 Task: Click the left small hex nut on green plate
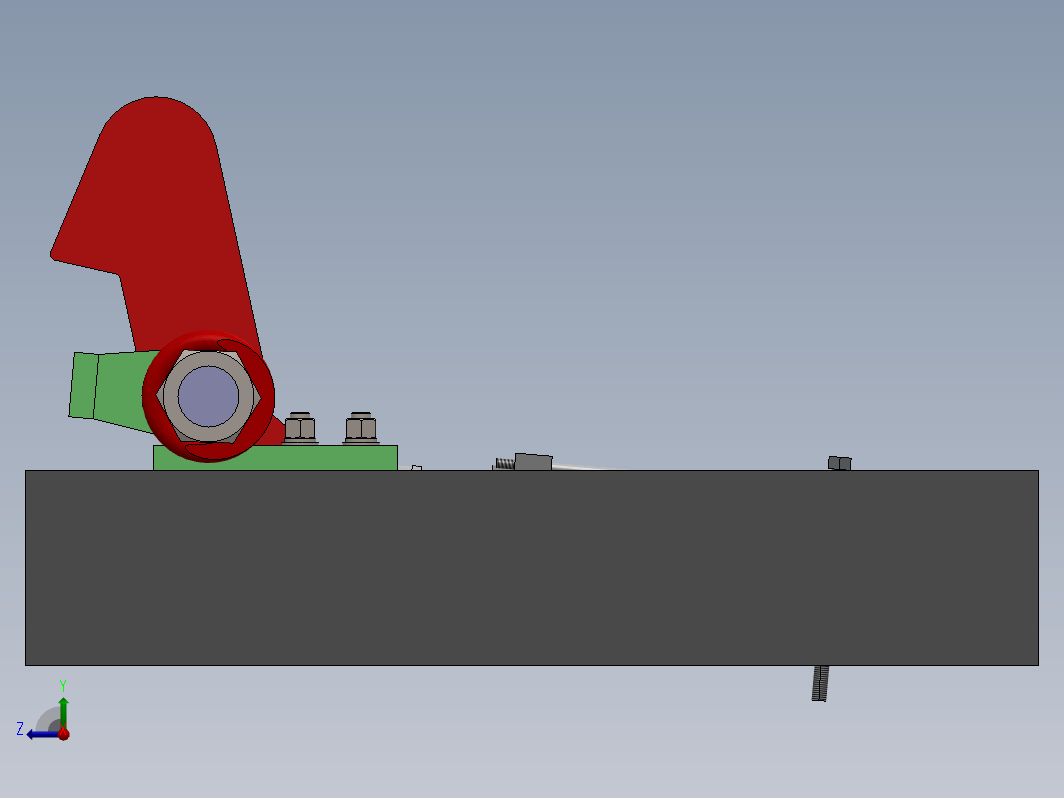[300, 428]
